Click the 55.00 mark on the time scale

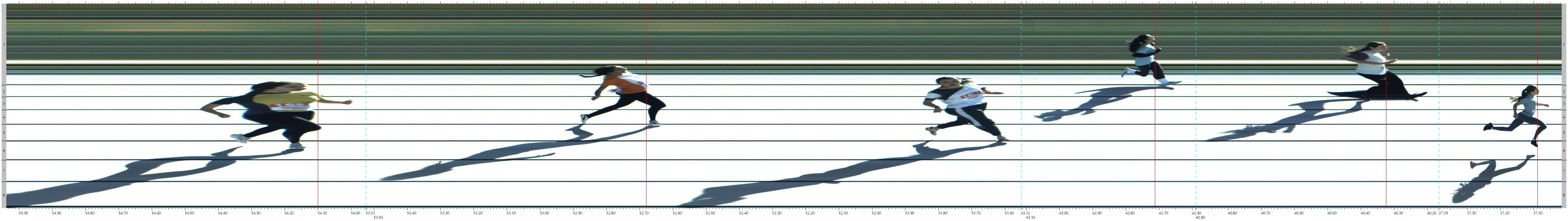pyautogui.click(x=23, y=213)
